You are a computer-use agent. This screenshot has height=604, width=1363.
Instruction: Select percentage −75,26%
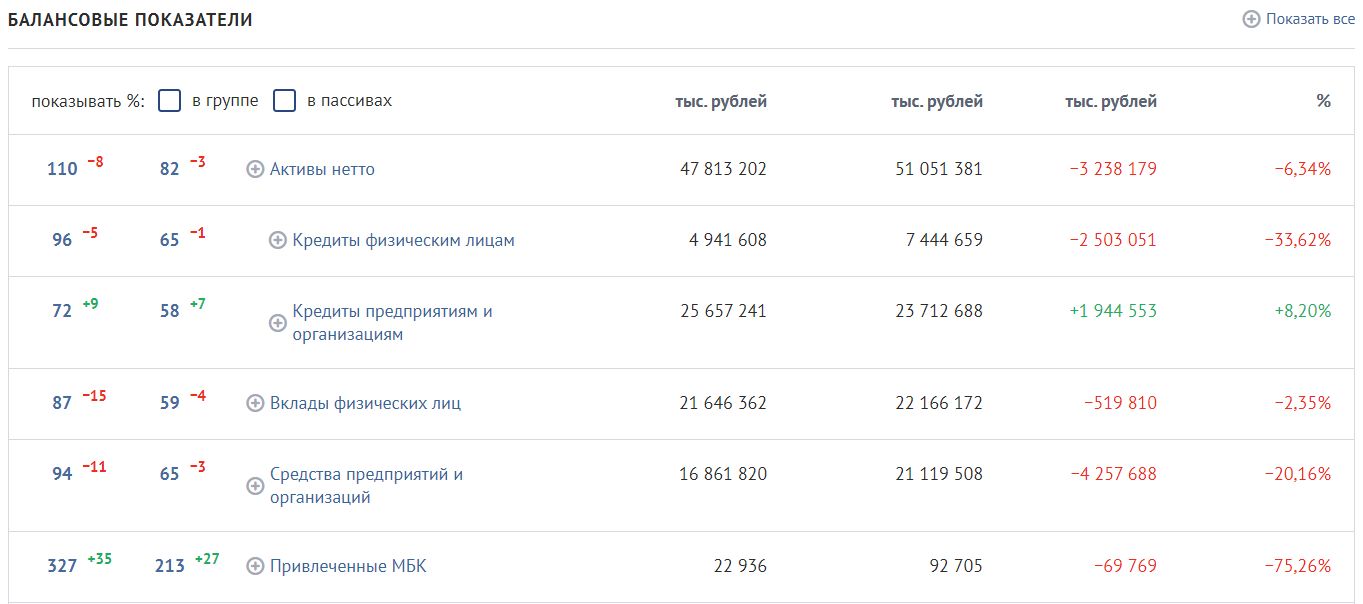pos(1298,566)
